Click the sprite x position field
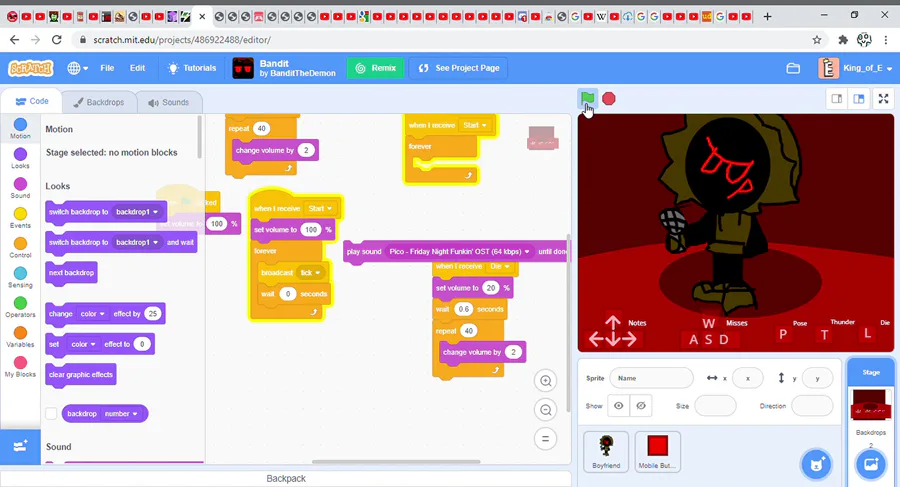Screen dimensions: 900x487 tap(747, 378)
